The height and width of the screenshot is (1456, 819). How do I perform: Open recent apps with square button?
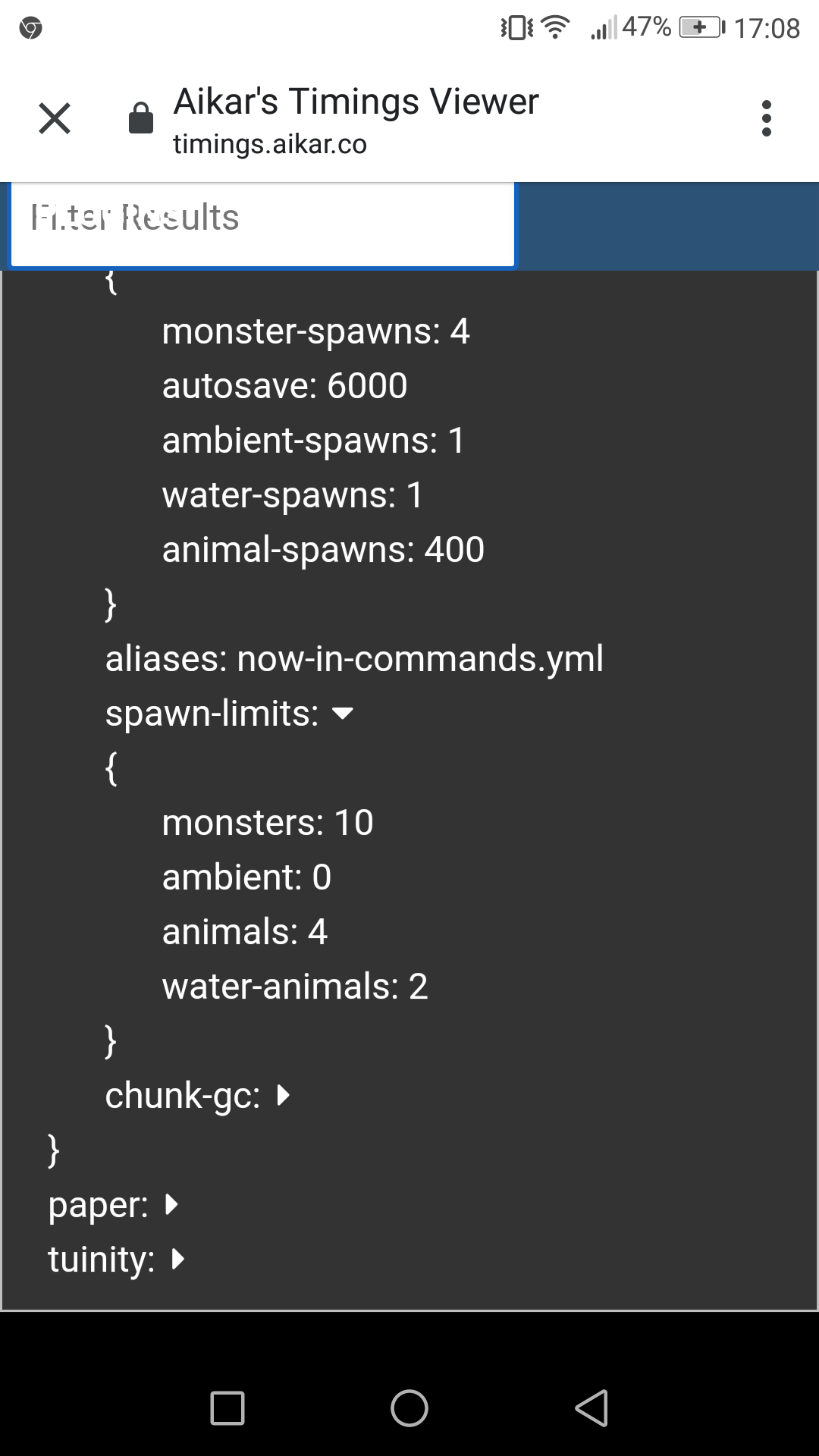click(x=227, y=1408)
